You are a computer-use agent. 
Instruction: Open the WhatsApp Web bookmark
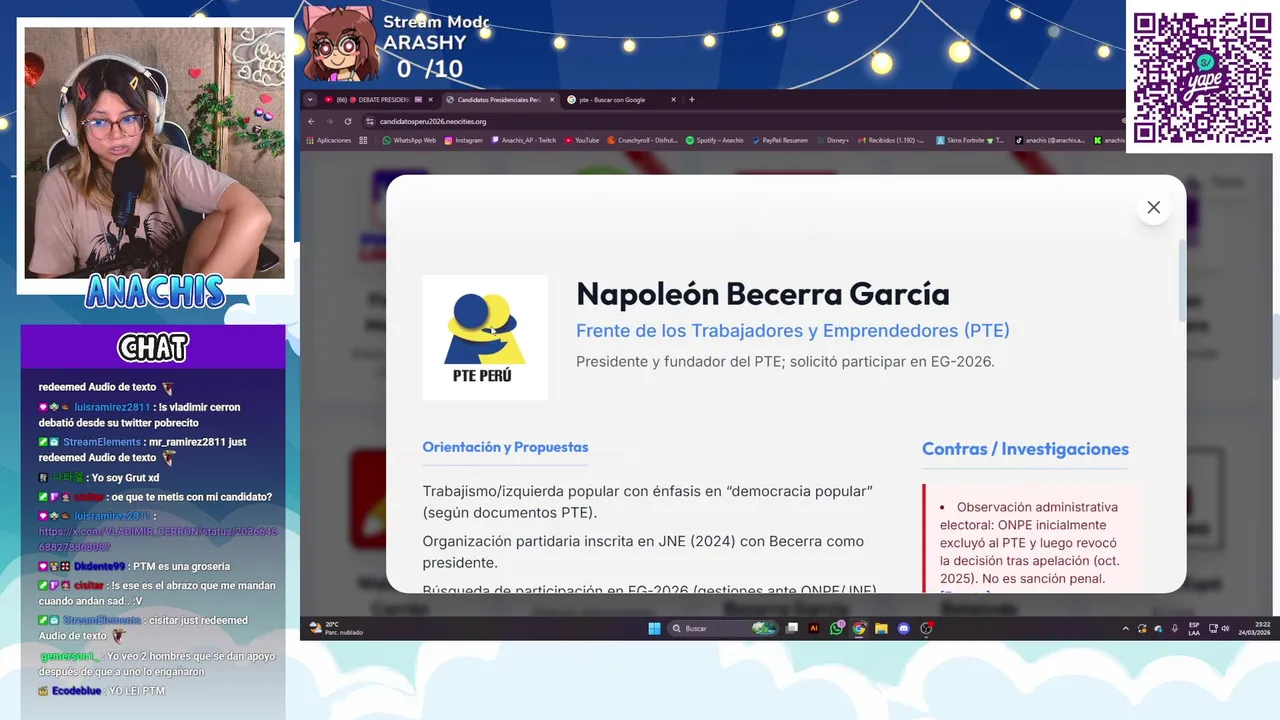pyautogui.click(x=410, y=140)
